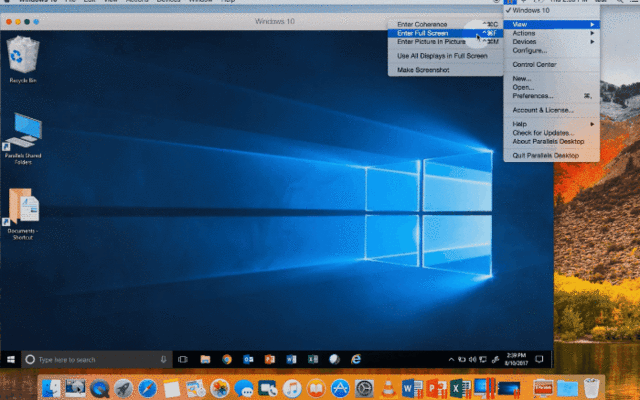The image size is (640, 400).
Task: Open Preferences... in the Parallels menu
Action: [x=551, y=96]
